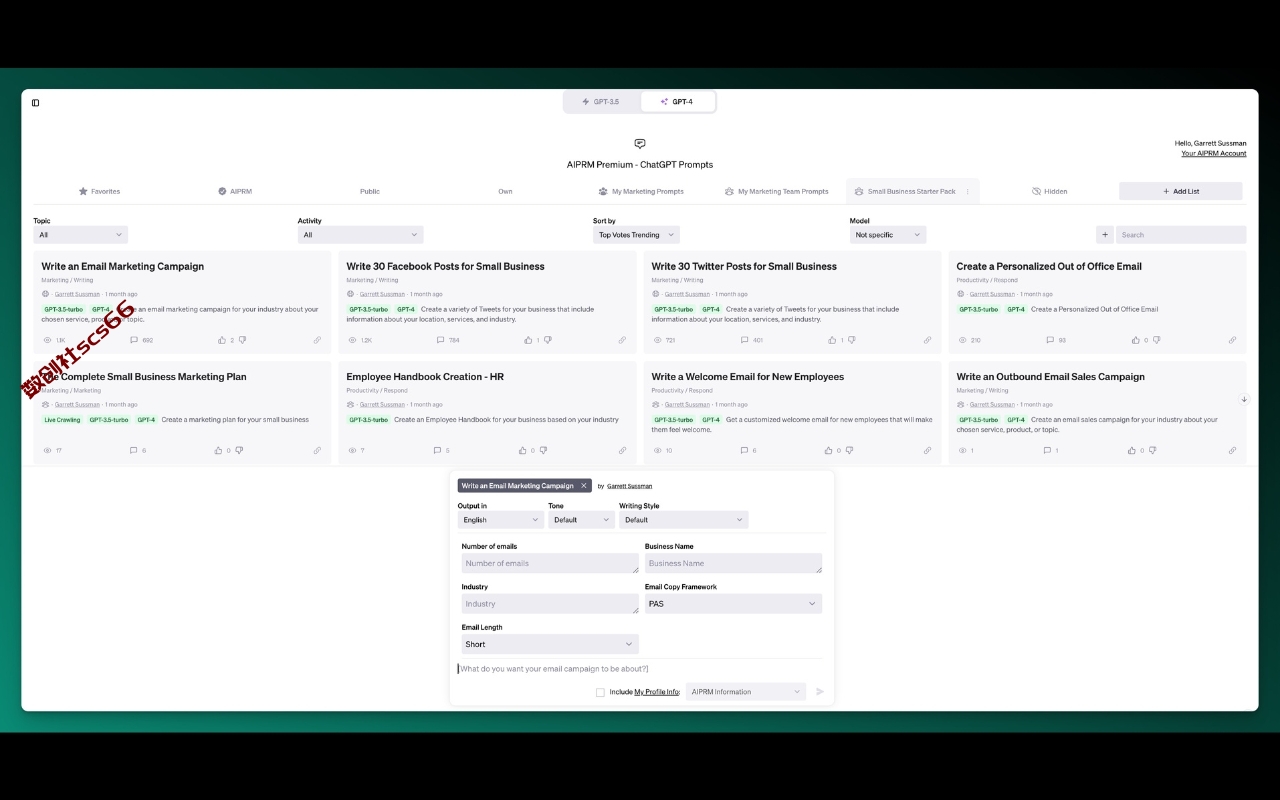1280x800 pixels.
Task: Open the Activity dropdown
Action: point(360,235)
